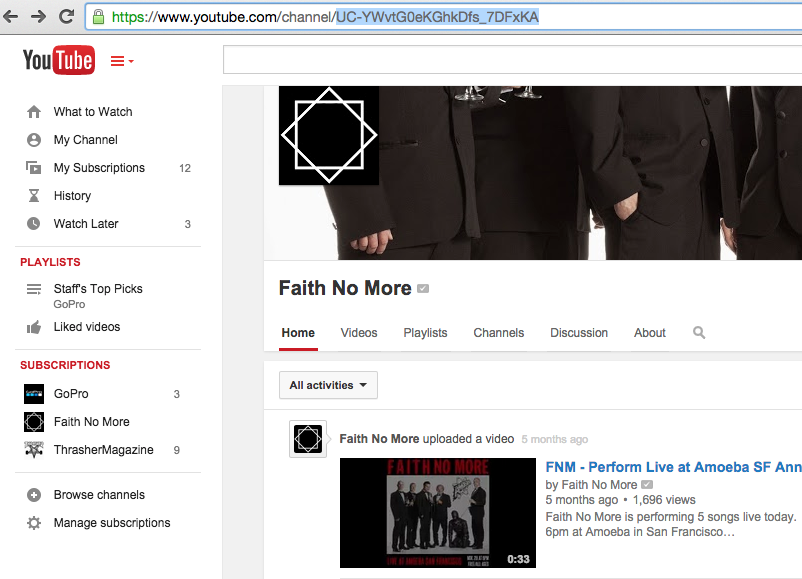Screen dimensions: 802x579
Task: Click the channel search magnifier icon
Action: pyautogui.click(x=699, y=333)
